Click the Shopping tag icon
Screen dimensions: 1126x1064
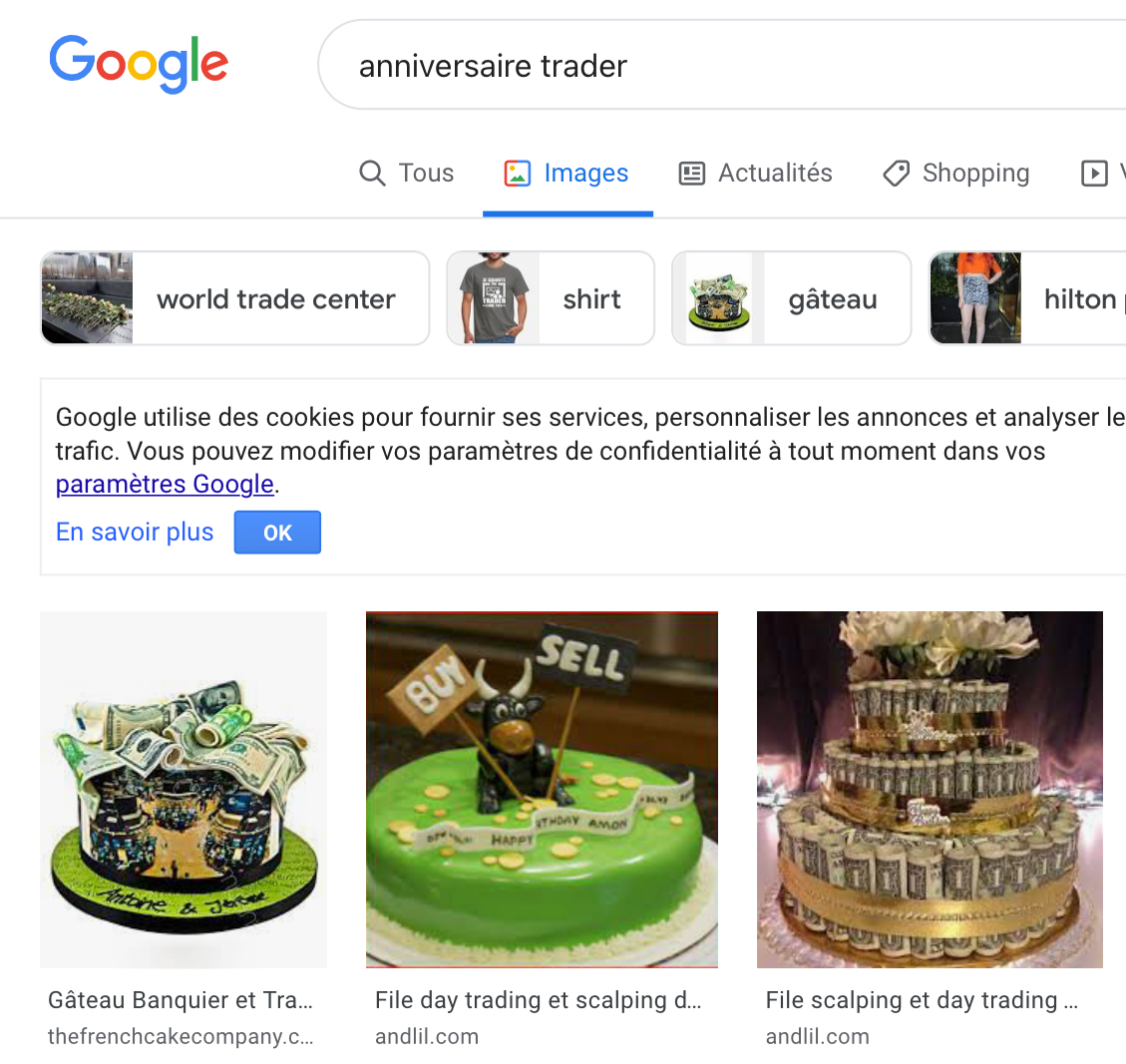coord(896,174)
